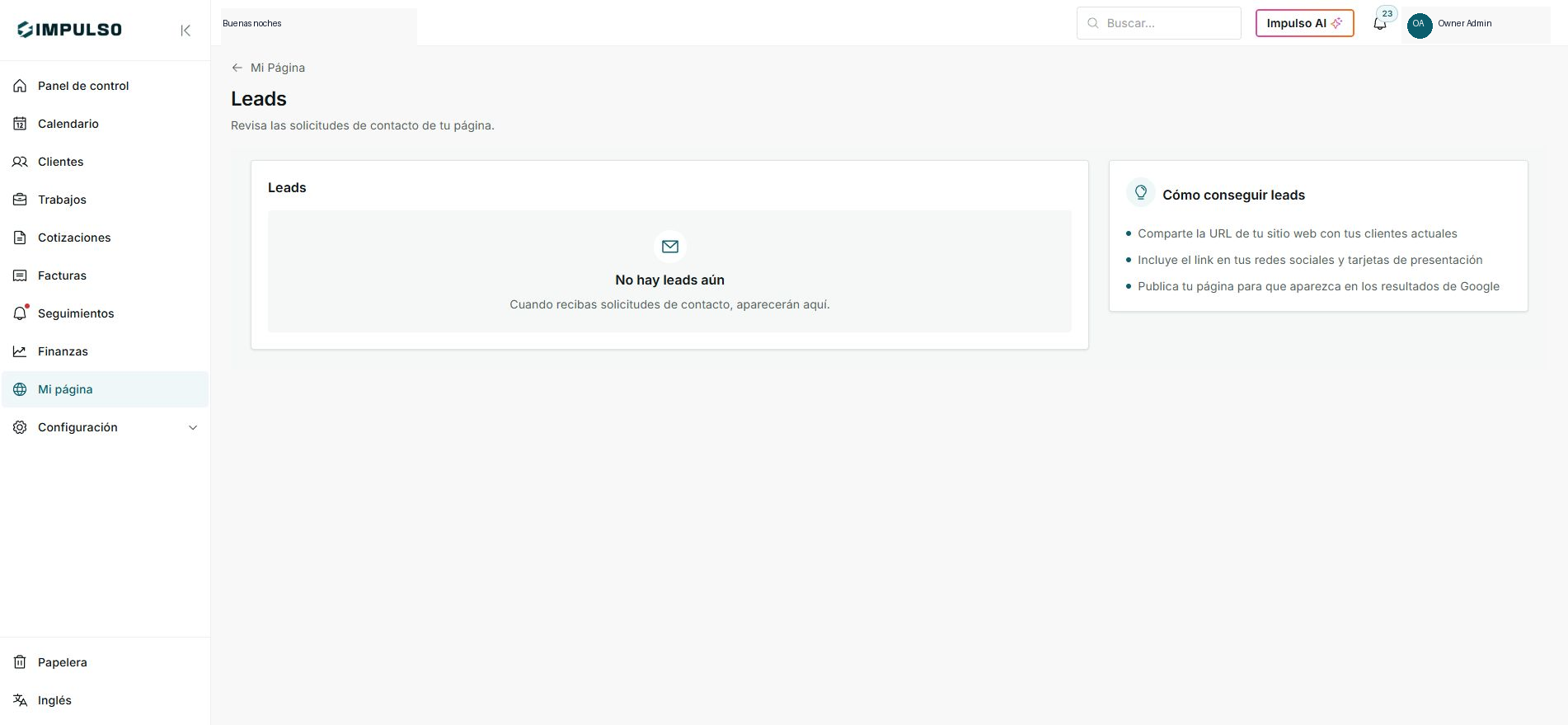Click the back arrow beside Mi Página

click(x=237, y=68)
